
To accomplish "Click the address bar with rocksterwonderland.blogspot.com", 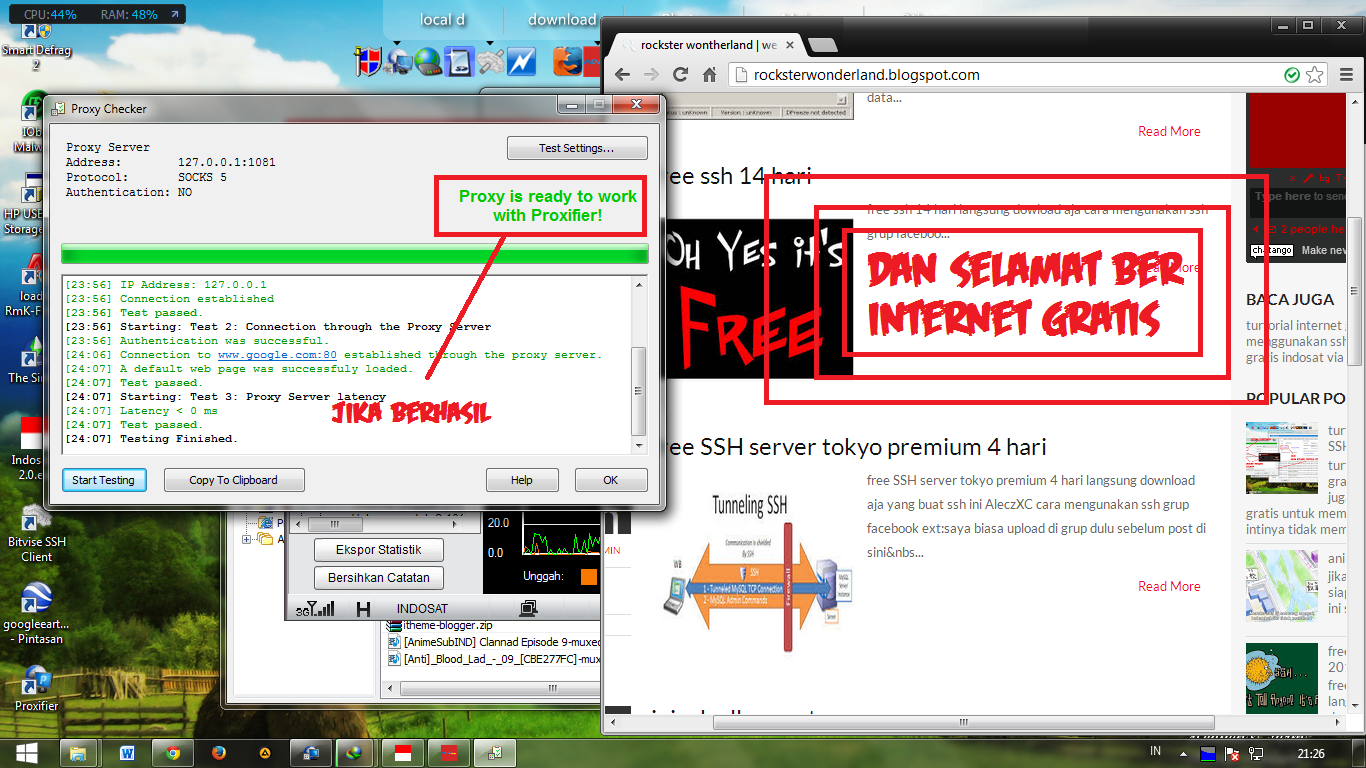I will 1003,75.
